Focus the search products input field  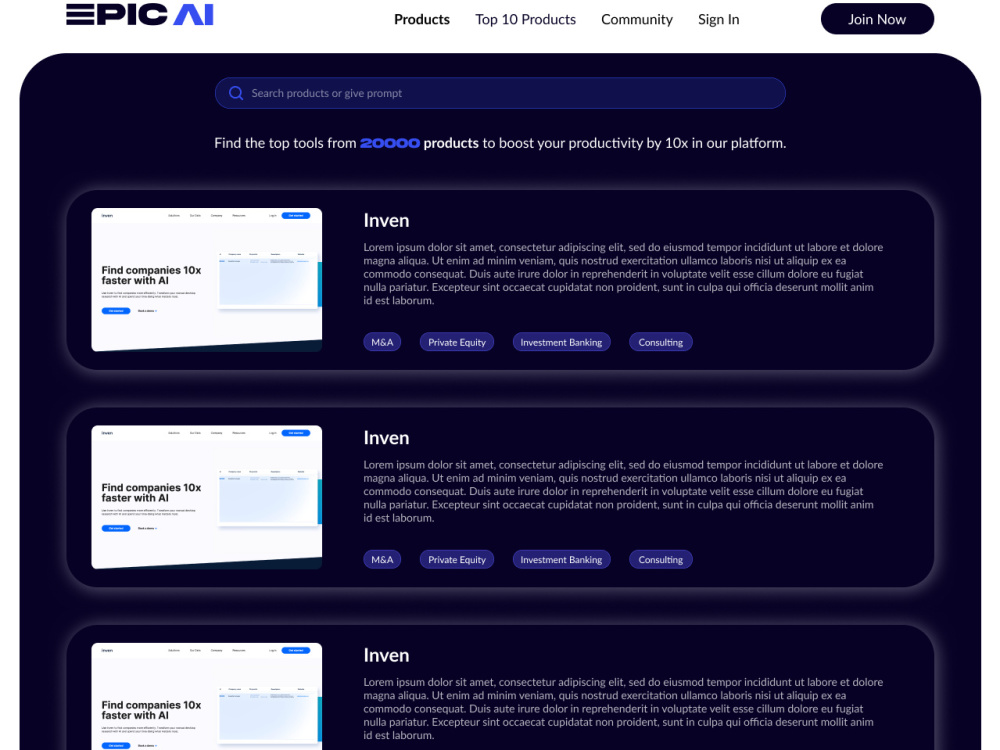[500, 93]
